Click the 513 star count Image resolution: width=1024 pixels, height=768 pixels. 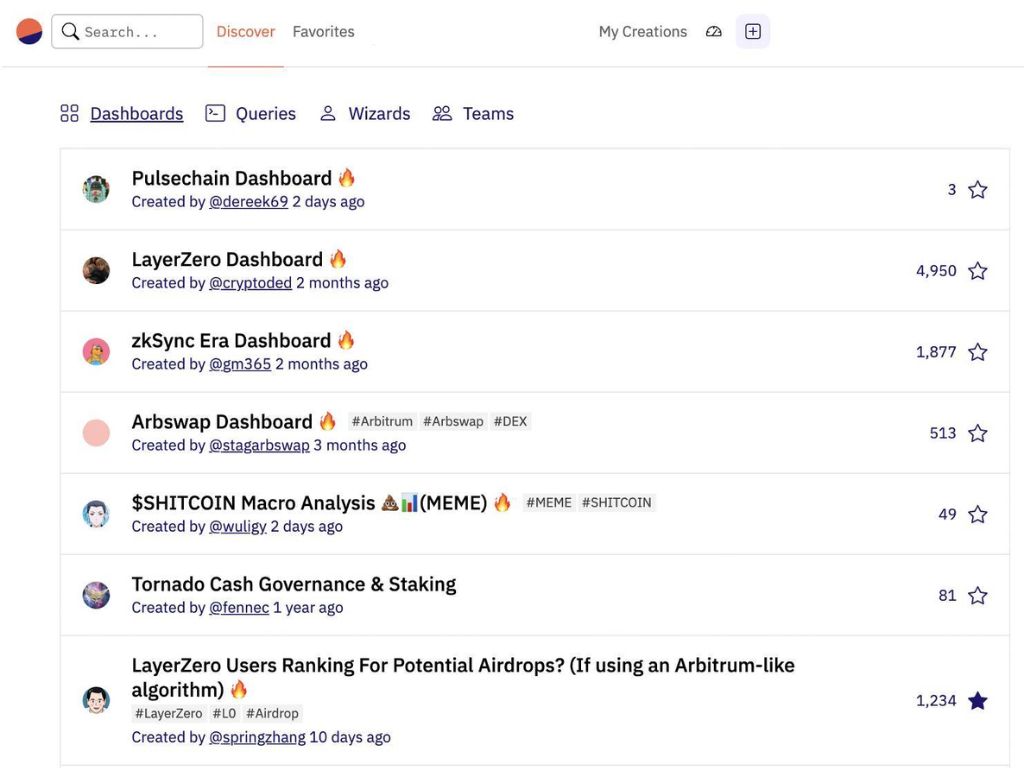click(943, 433)
